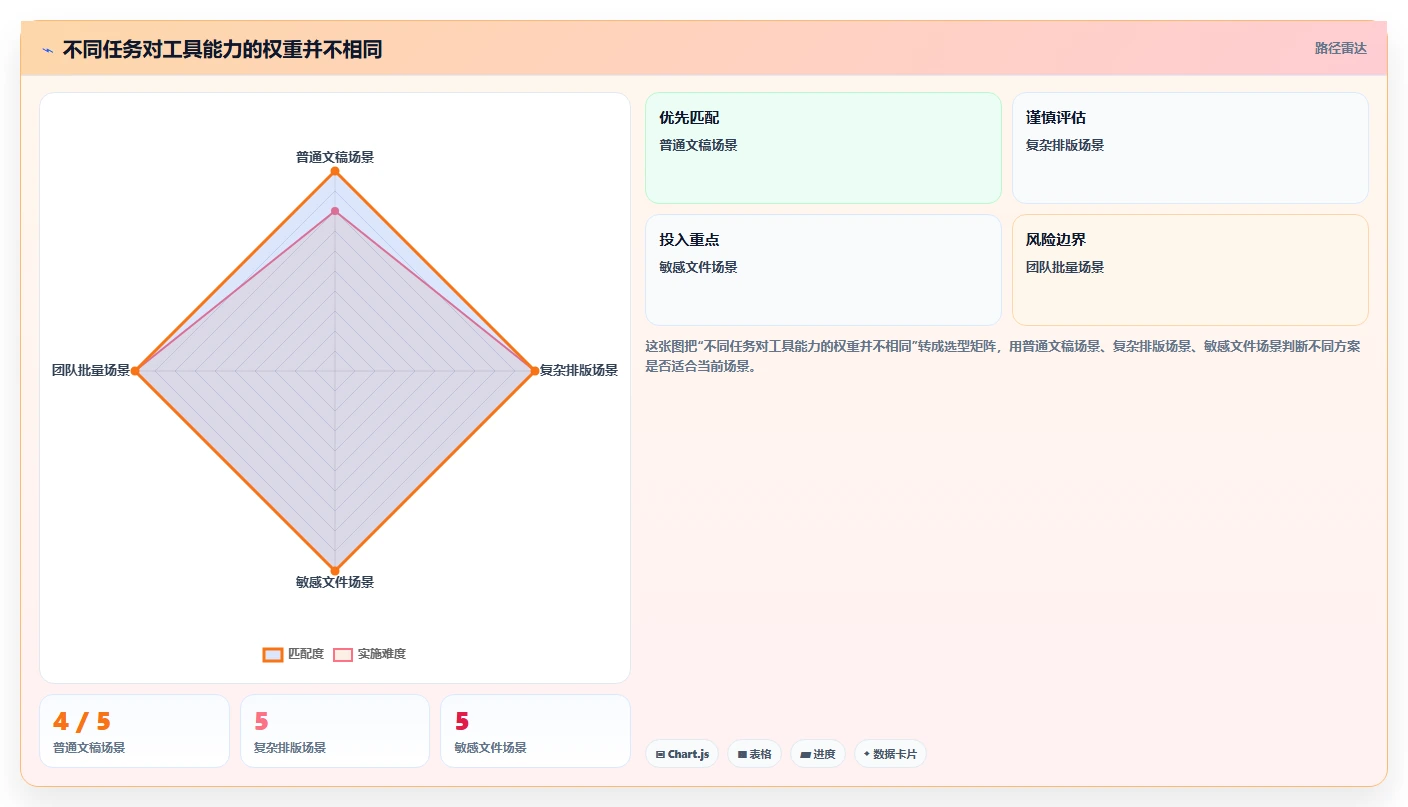The width and height of the screenshot is (1408, 807).
Task: Select the 数据卡片 tag
Action: [890, 754]
